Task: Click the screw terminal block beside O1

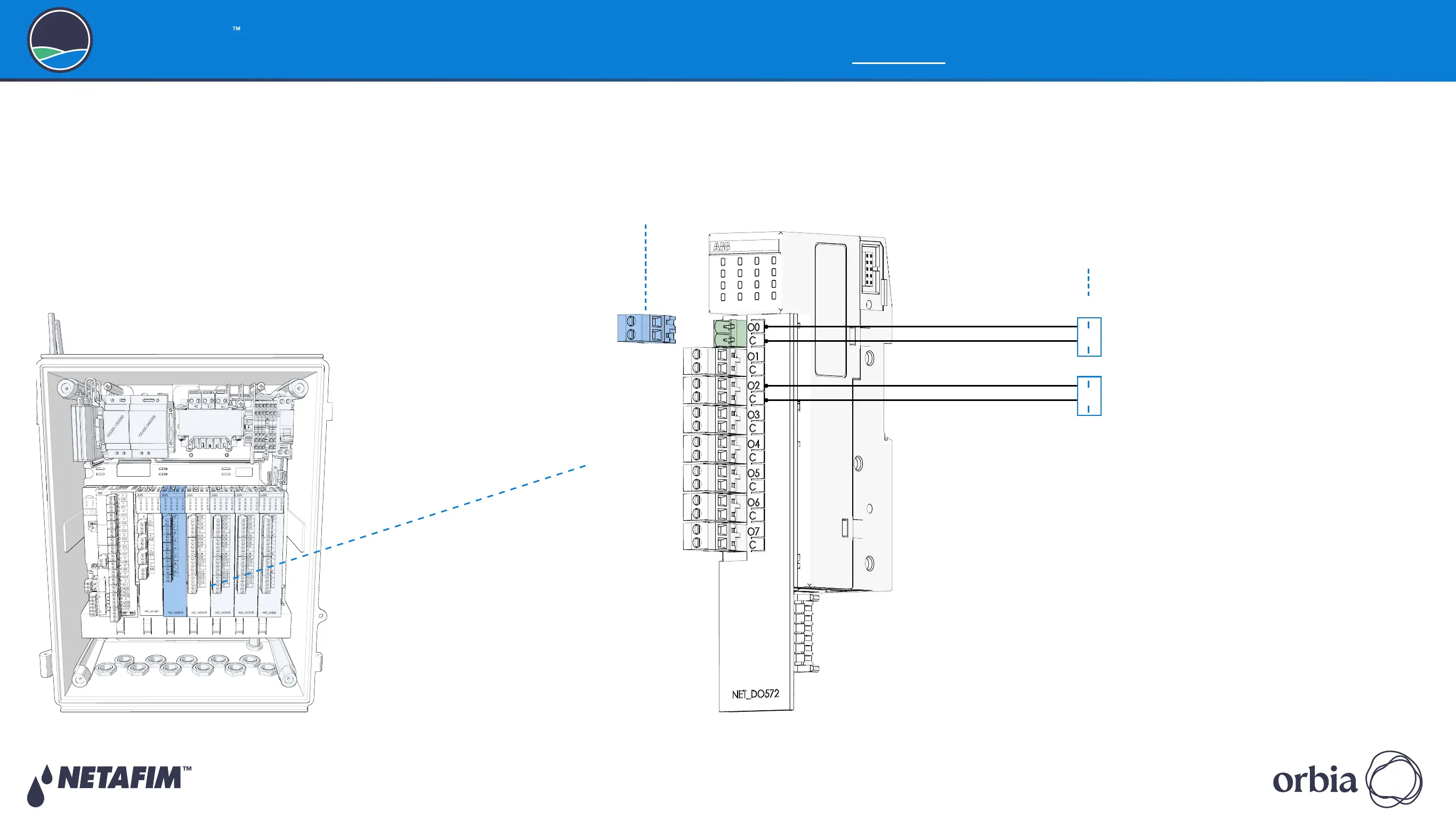Action: (715, 362)
